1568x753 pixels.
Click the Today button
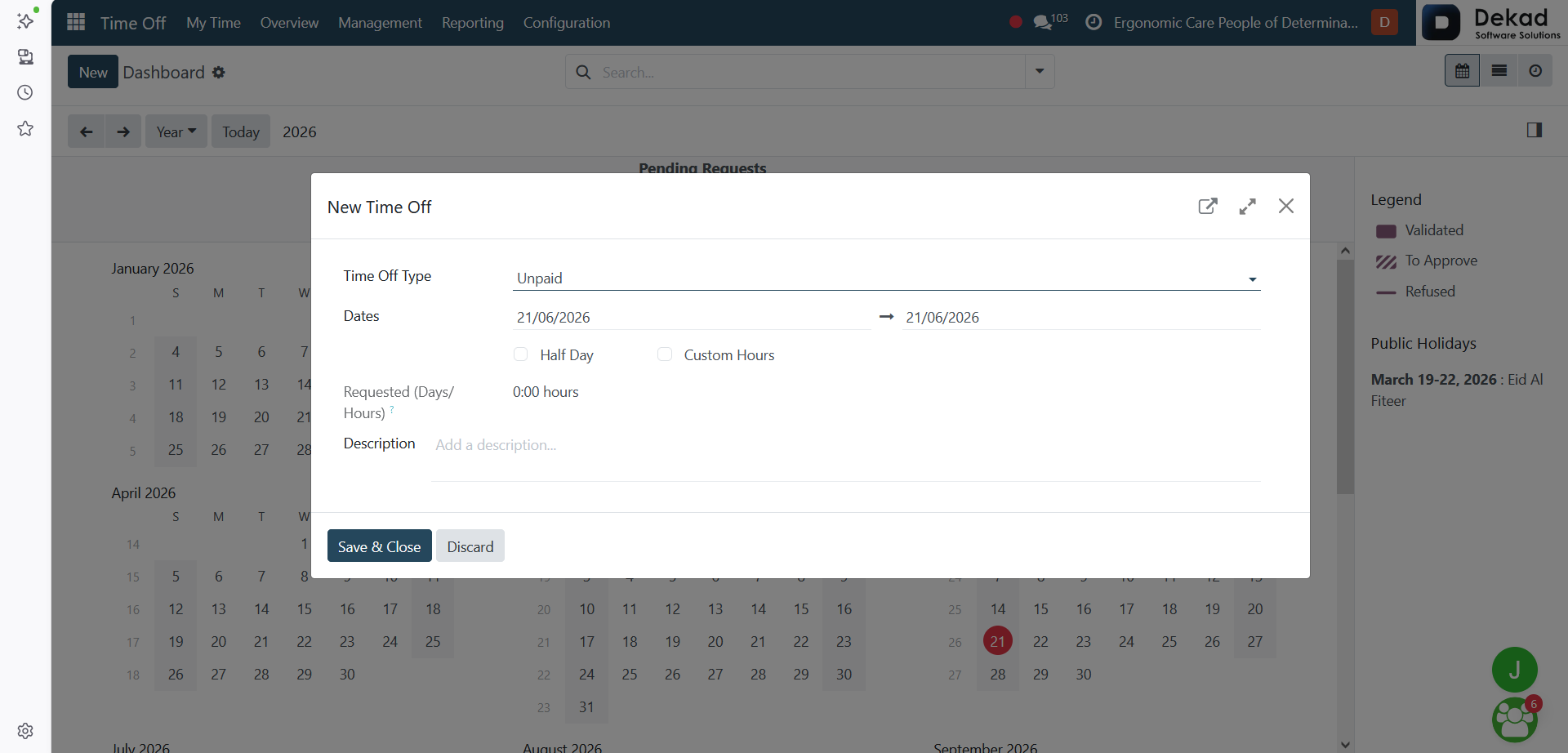241,131
